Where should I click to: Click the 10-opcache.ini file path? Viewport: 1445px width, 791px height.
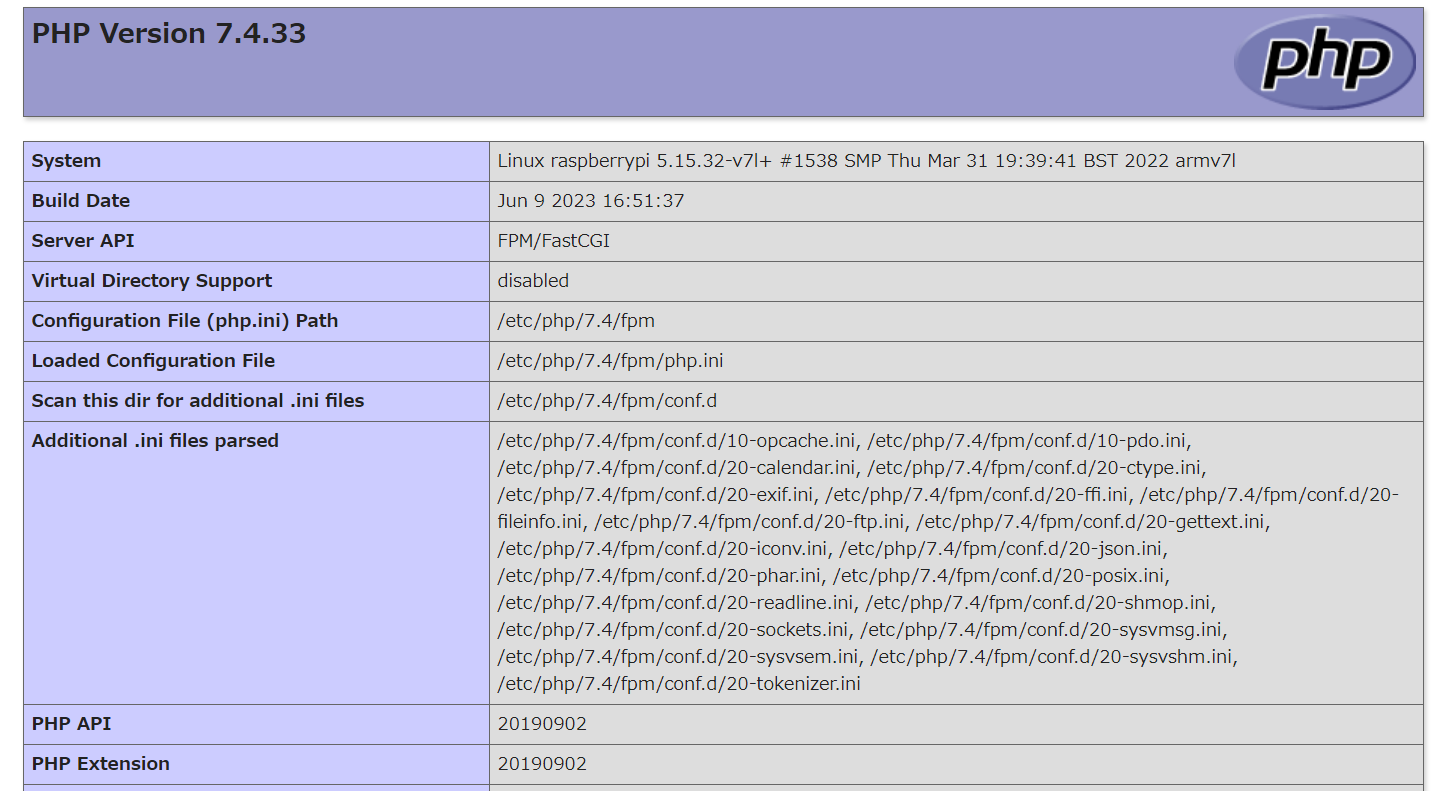pyautogui.click(x=678, y=441)
